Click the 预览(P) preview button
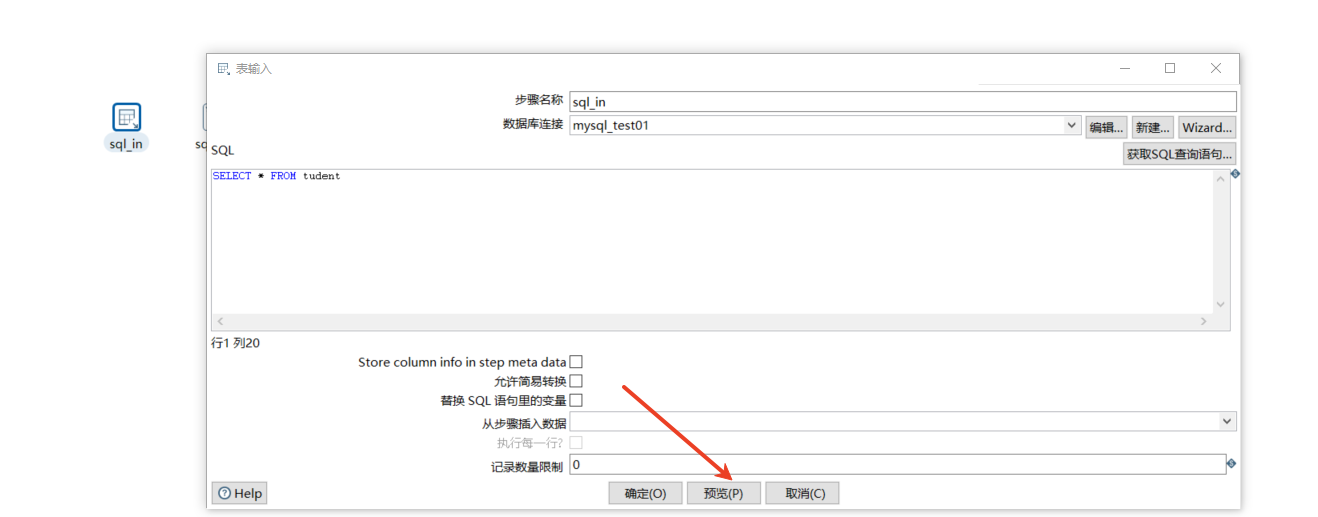The width and height of the screenshot is (1318, 517). coord(723,493)
